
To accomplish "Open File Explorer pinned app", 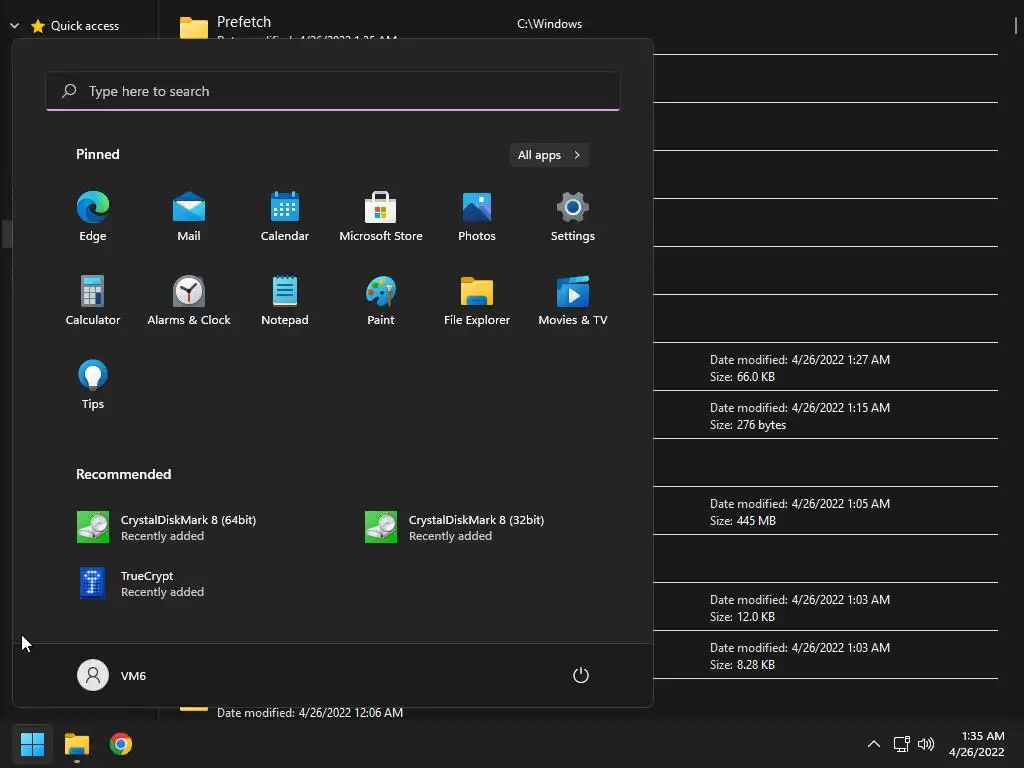I will tap(477, 300).
